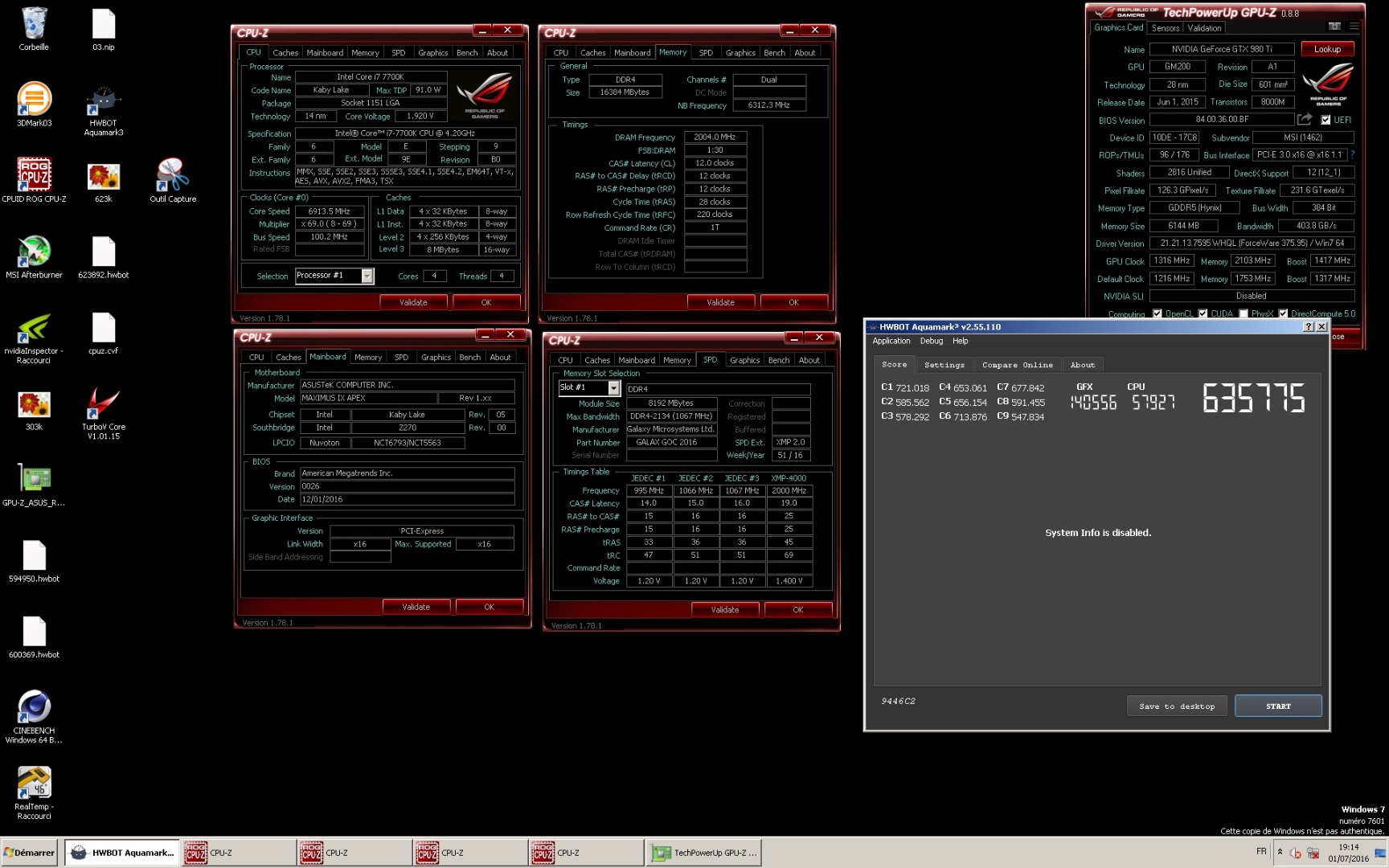Image resolution: width=1389 pixels, height=868 pixels.
Task: Open the Validation tab in GPU-Z
Action: pos(1204,28)
